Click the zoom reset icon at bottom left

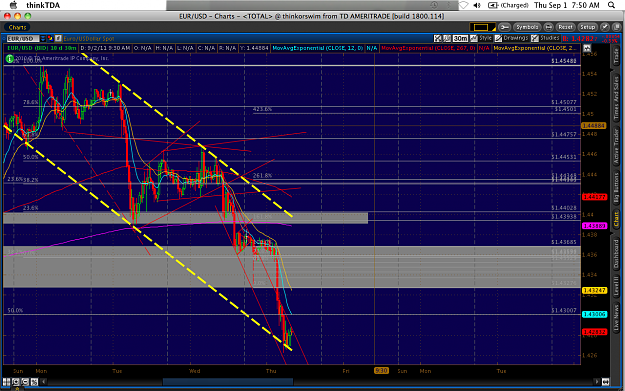(34, 382)
